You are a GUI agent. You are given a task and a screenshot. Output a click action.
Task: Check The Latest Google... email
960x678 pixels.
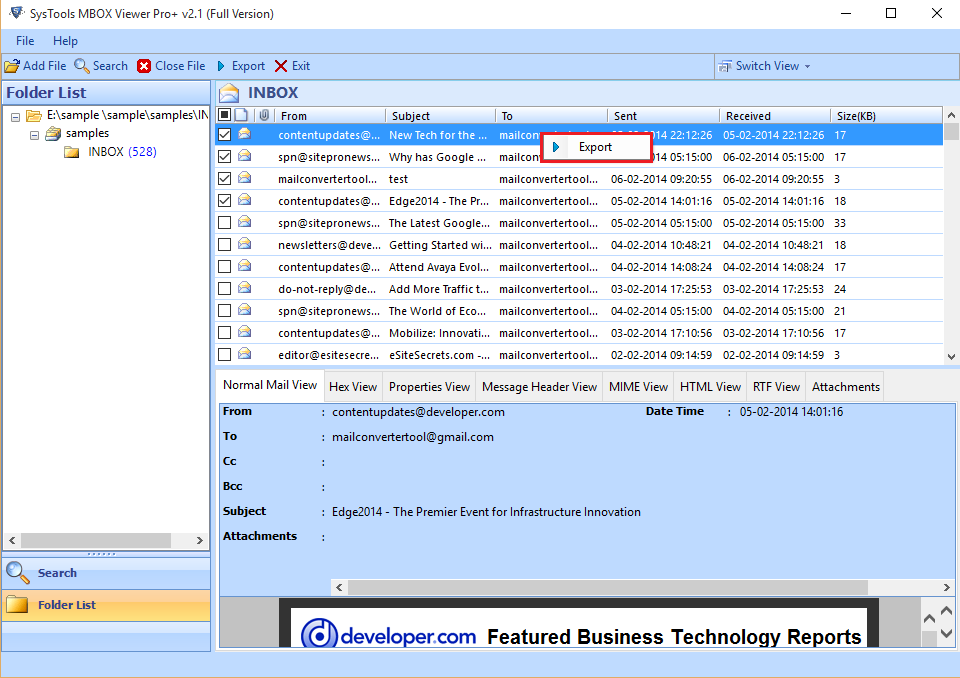(x=225, y=222)
